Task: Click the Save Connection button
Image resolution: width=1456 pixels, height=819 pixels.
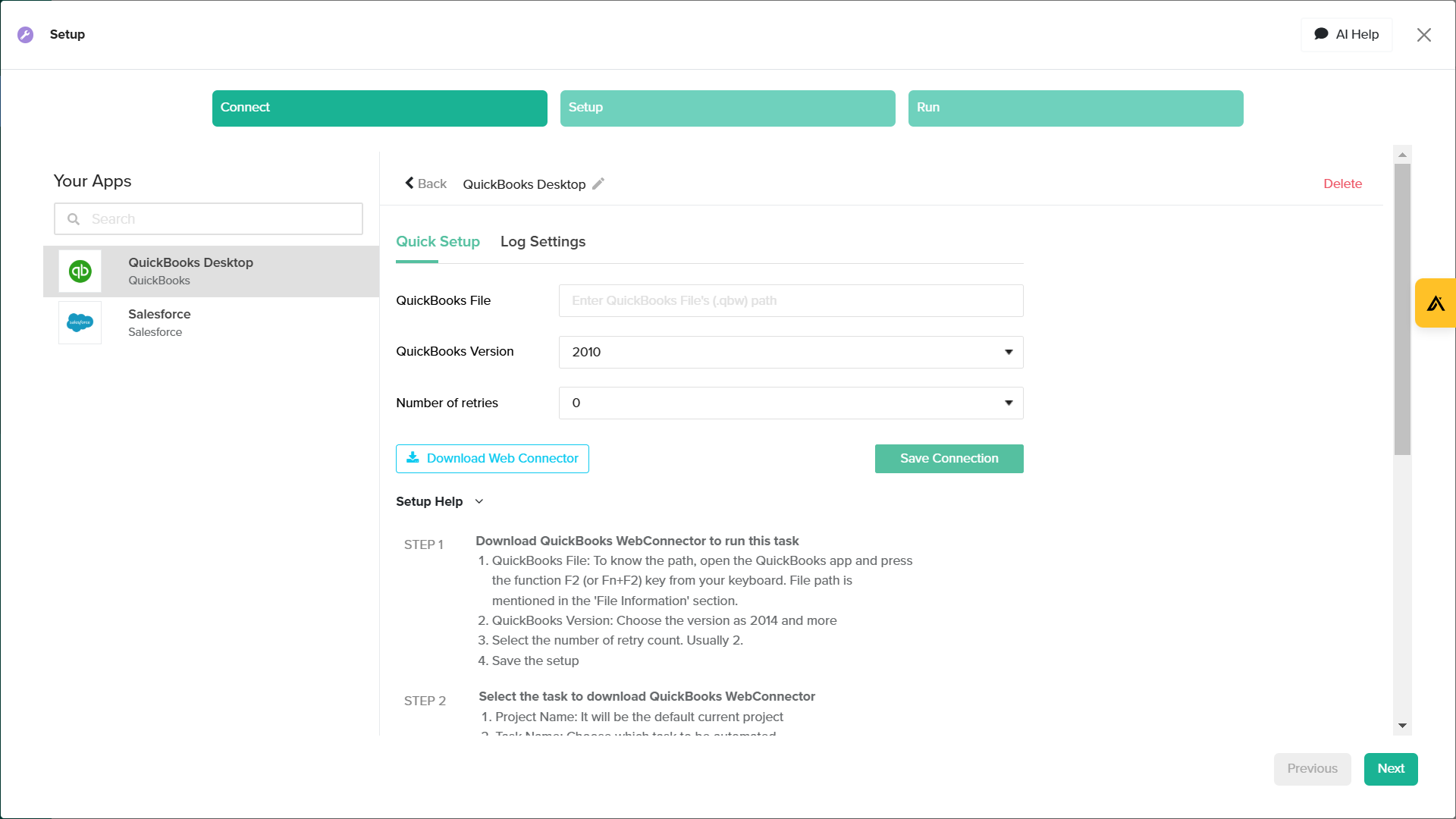Action: [x=949, y=458]
